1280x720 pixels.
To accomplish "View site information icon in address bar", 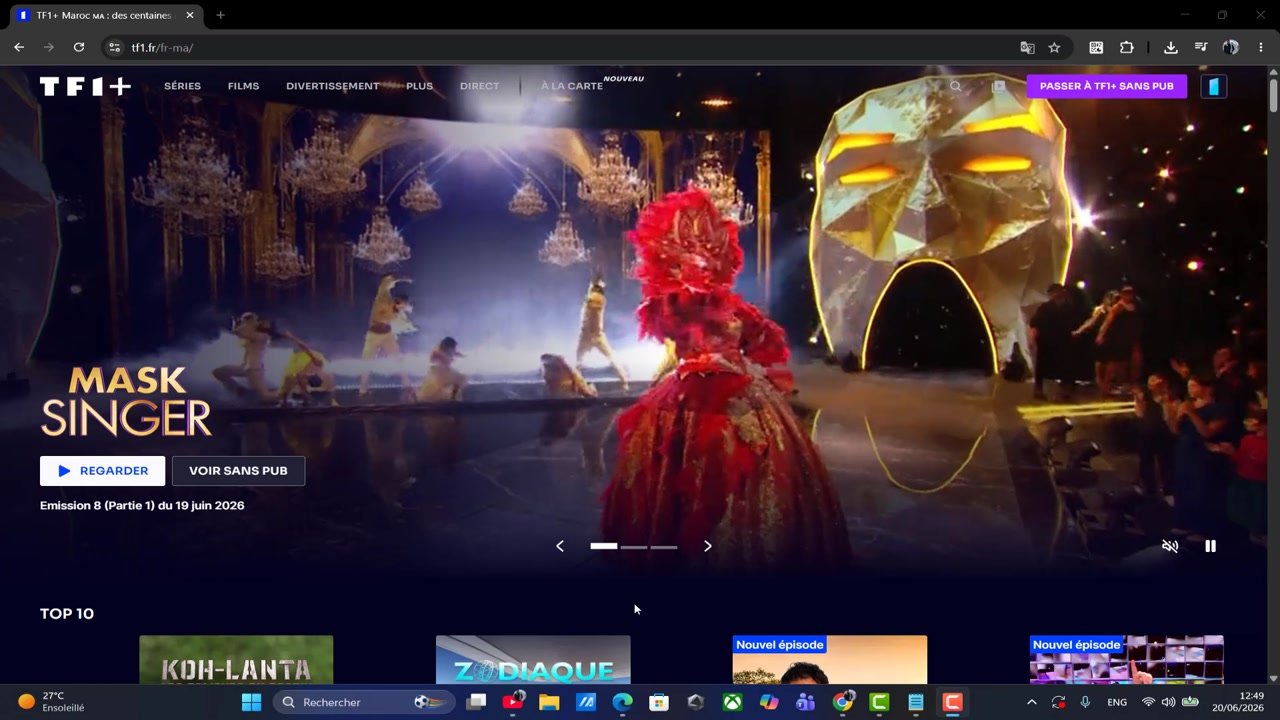I will [x=115, y=47].
